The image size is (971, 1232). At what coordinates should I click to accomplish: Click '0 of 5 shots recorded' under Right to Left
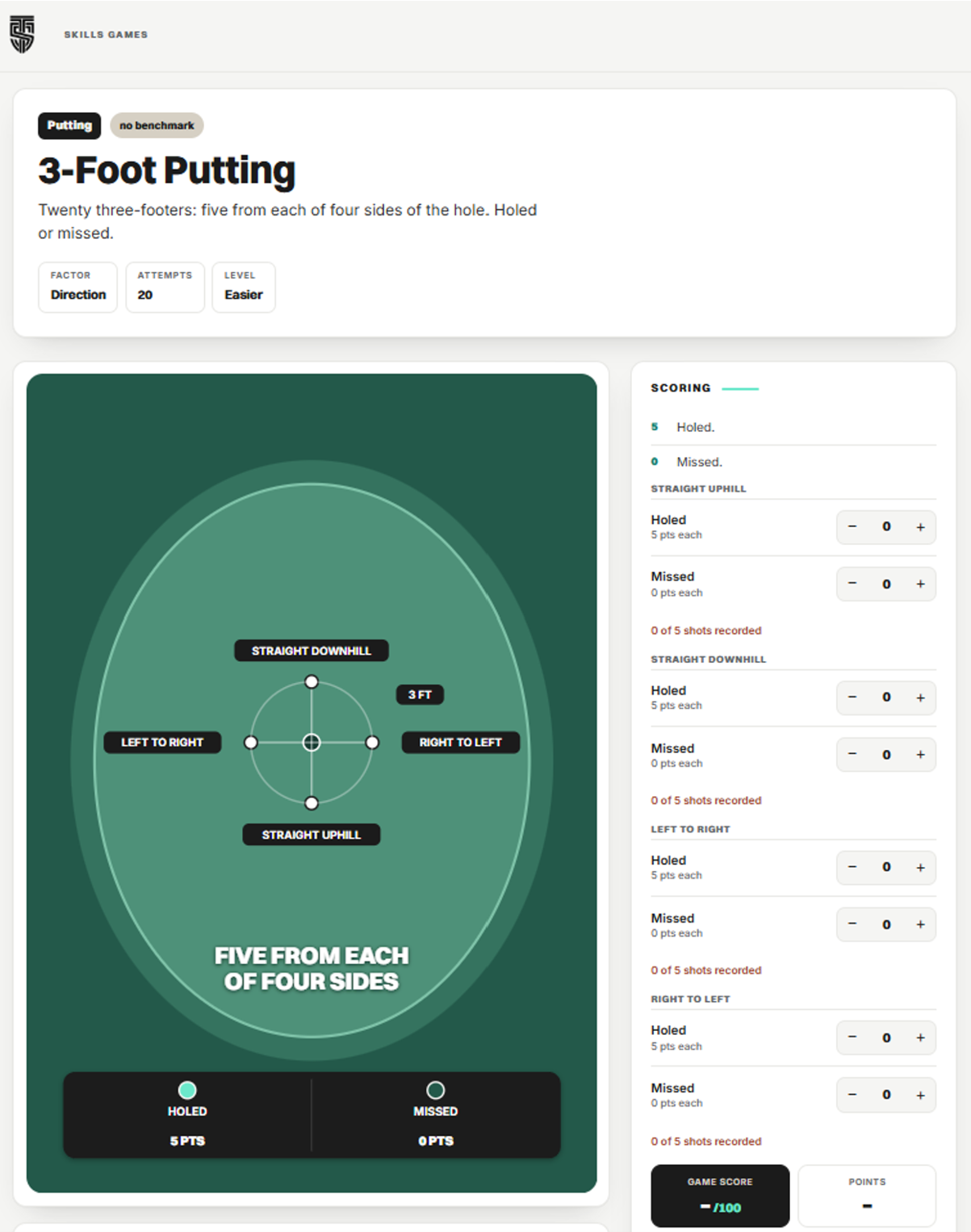pos(706,1142)
